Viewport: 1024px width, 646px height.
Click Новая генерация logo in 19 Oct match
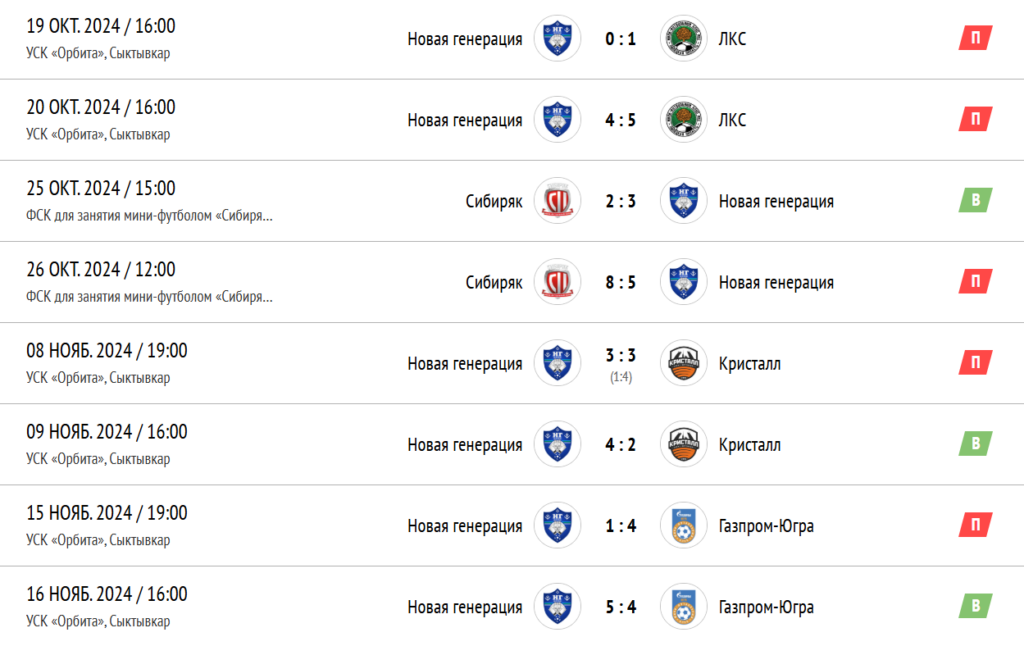(x=557, y=39)
